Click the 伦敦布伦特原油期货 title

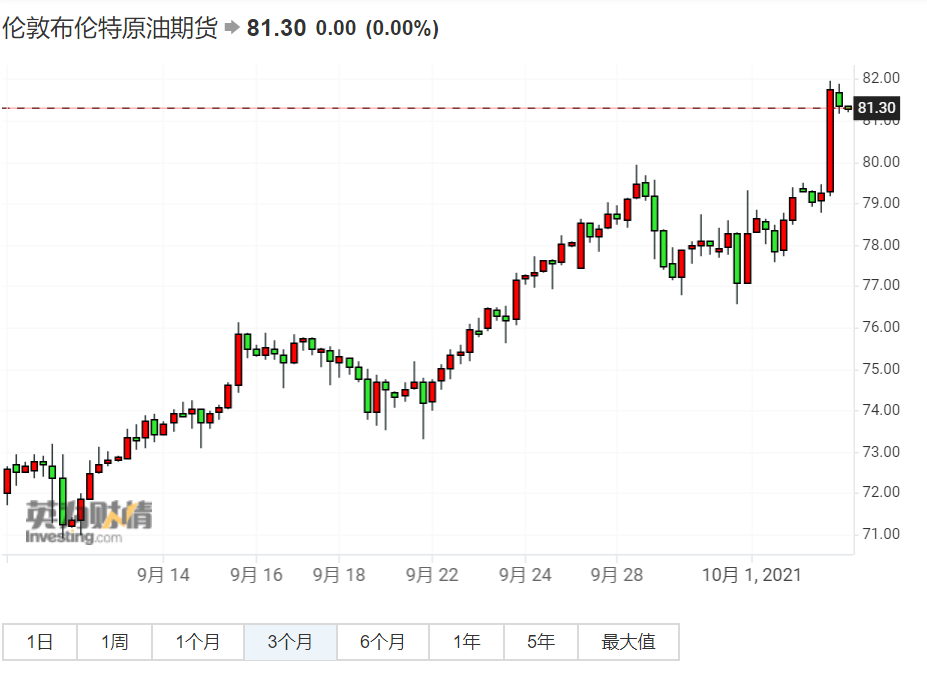[111, 28]
